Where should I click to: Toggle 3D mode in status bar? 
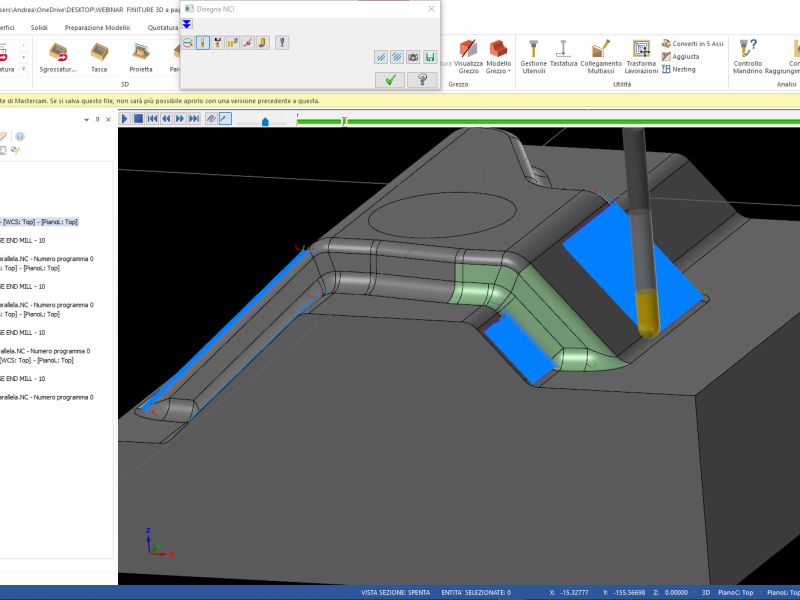coord(706,592)
